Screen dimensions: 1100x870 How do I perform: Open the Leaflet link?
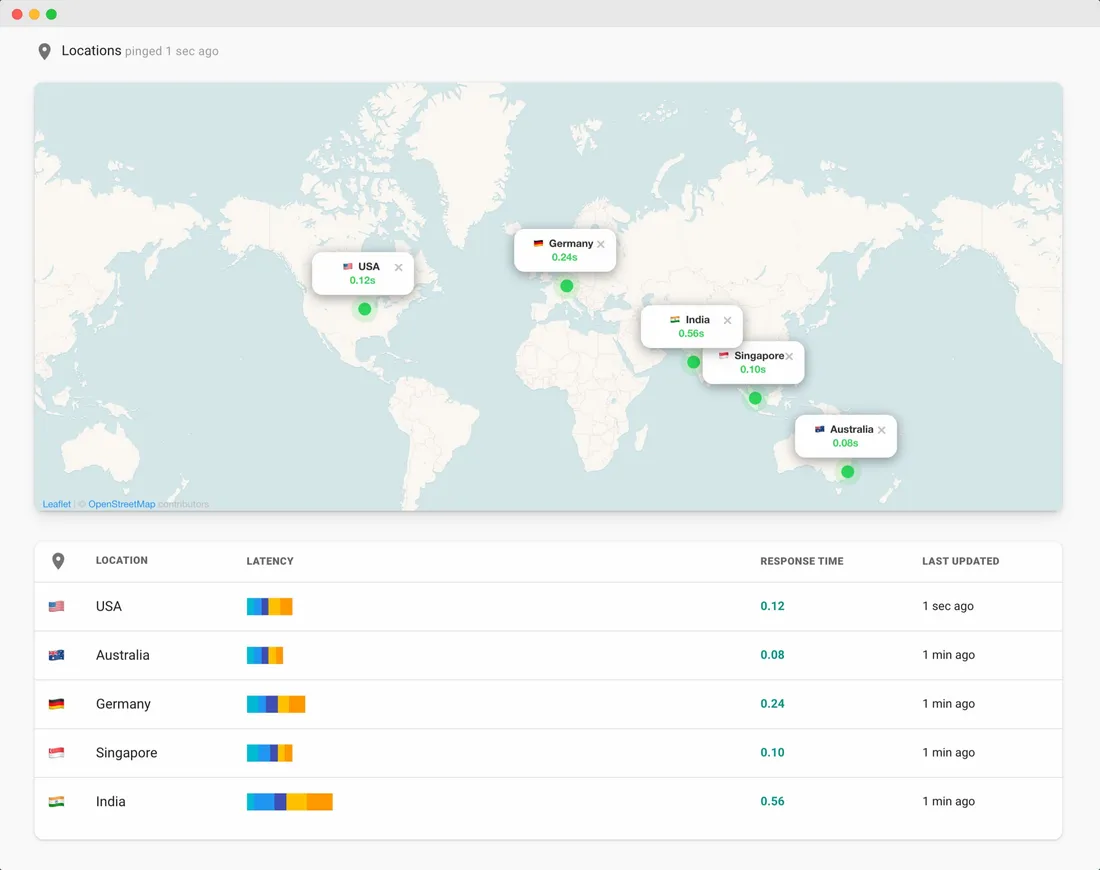tap(56, 504)
